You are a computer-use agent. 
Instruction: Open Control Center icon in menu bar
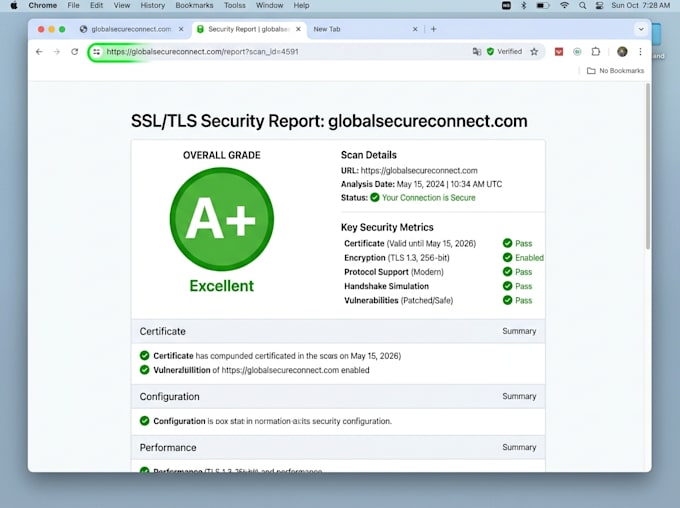click(599, 6)
